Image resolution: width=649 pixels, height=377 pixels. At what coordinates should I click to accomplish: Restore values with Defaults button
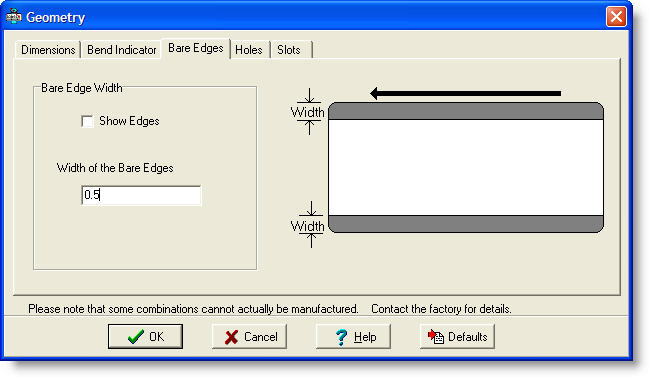[457, 336]
